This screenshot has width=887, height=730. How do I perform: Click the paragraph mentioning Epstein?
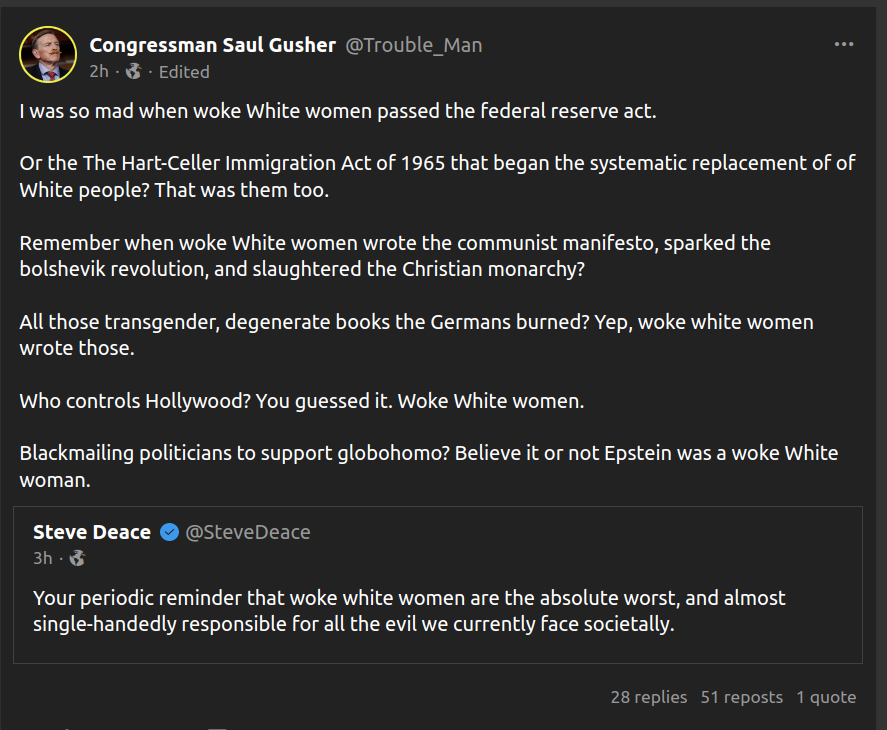(x=428, y=466)
